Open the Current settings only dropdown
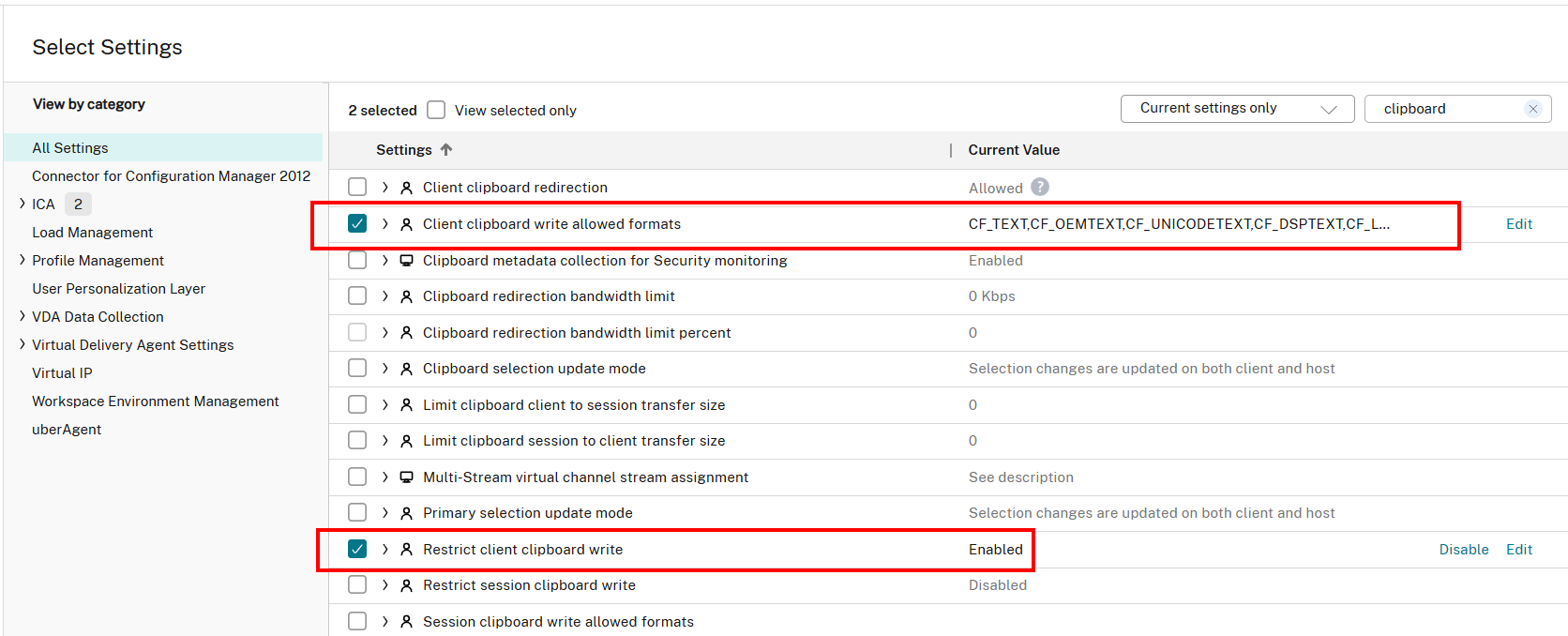The image size is (1568, 636). pos(1236,109)
